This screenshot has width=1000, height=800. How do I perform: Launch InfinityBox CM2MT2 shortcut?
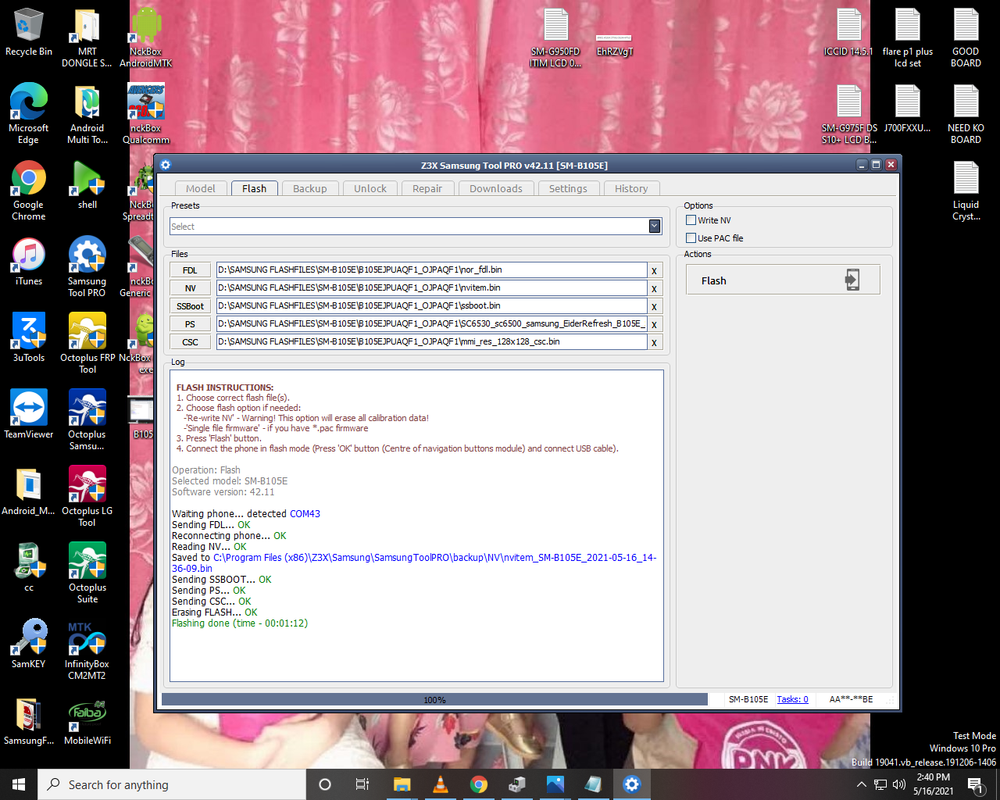tap(87, 649)
